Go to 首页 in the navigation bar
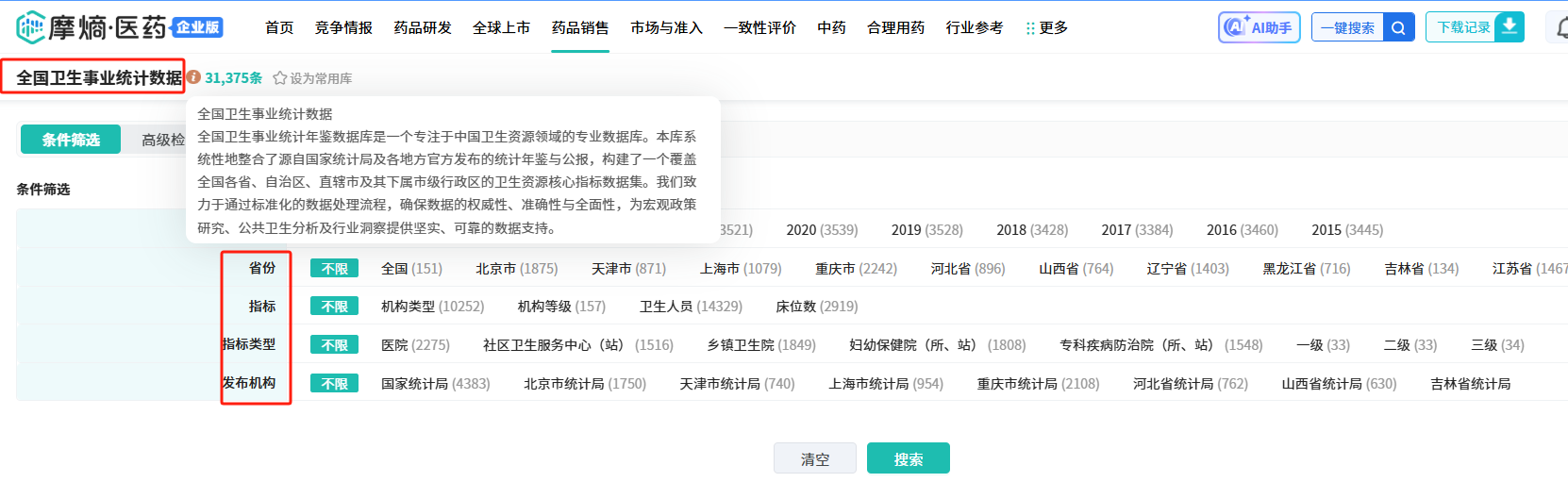1568x482 pixels. (x=279, y=28)
